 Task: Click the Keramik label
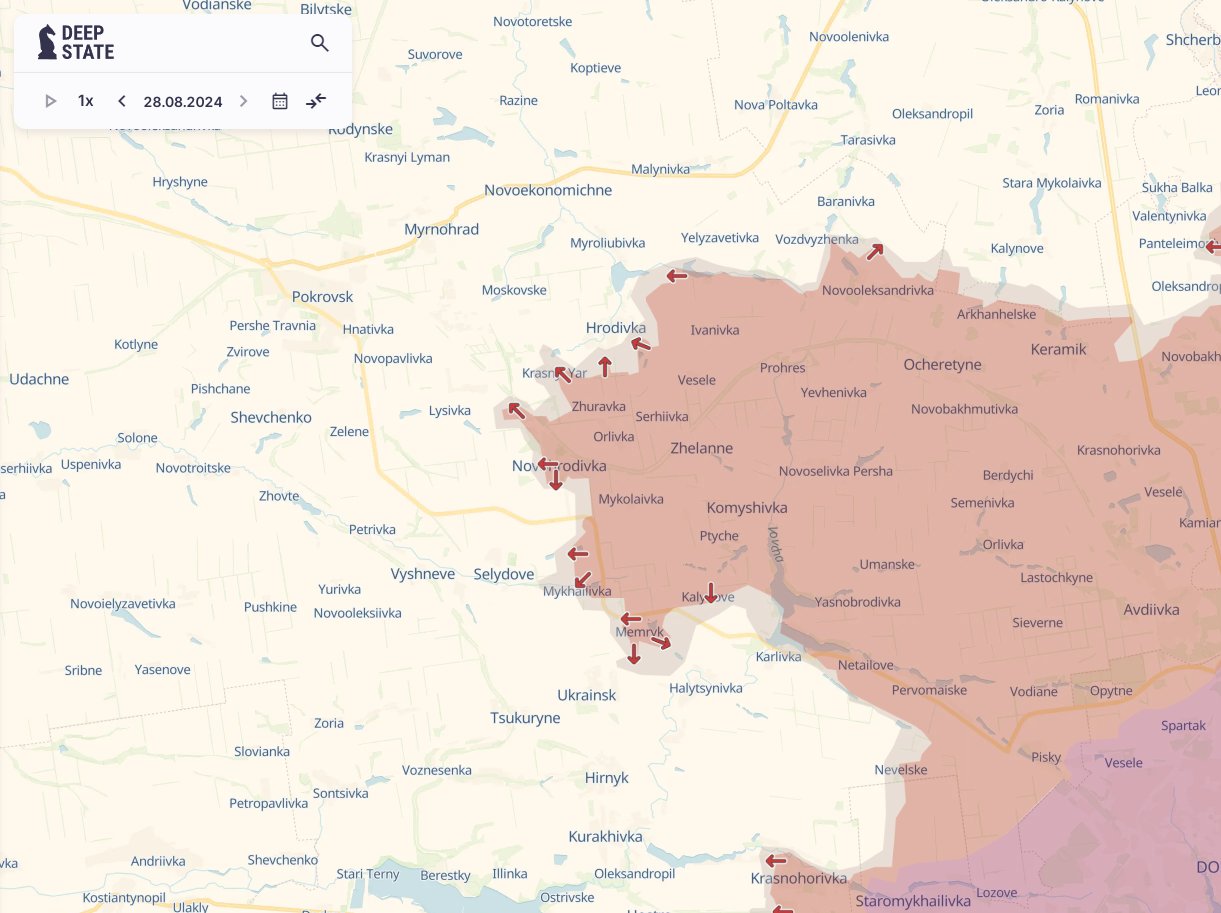pyautogui.click(x=1058, y=349)
